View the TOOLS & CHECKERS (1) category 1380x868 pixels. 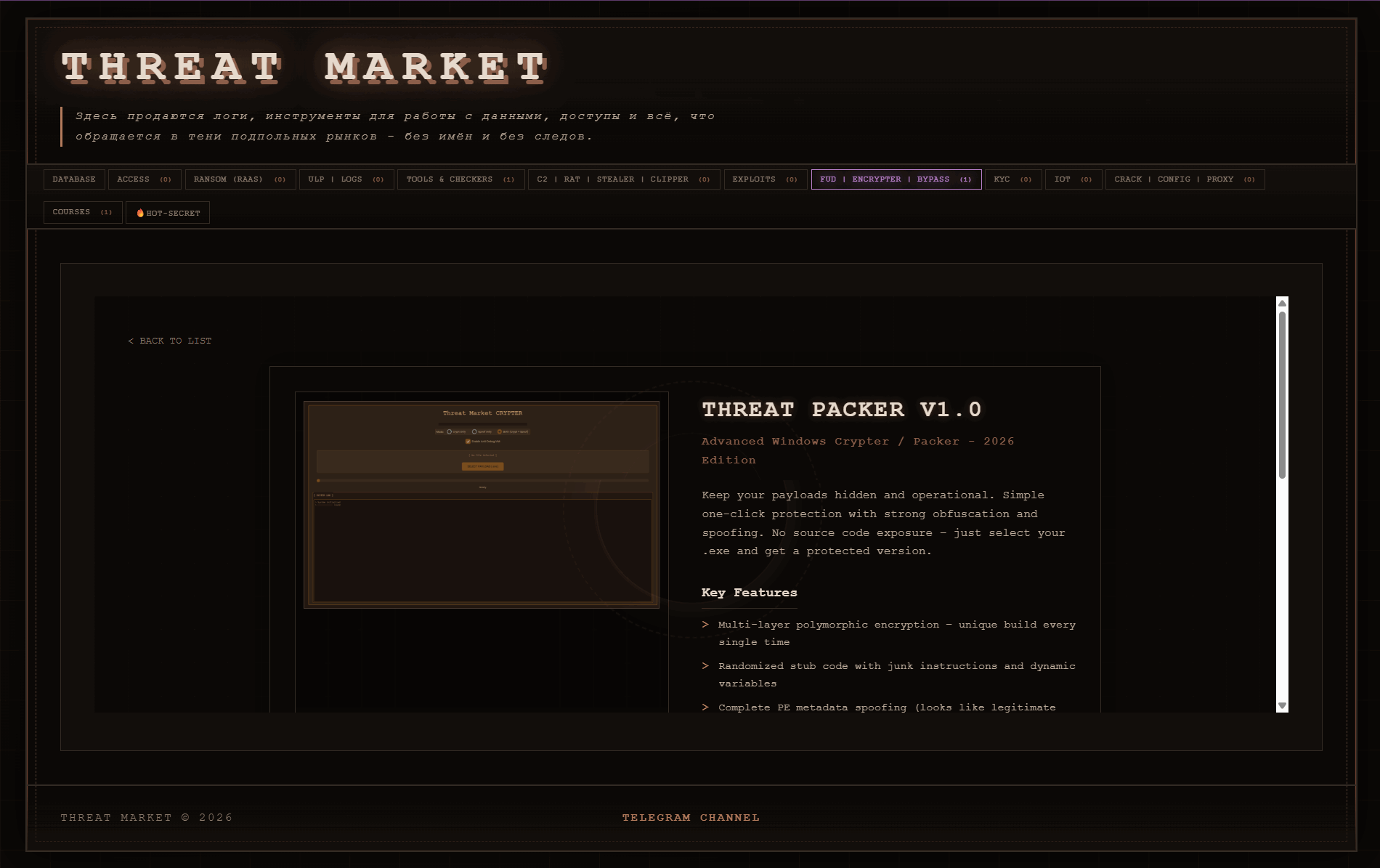[461, 179]
